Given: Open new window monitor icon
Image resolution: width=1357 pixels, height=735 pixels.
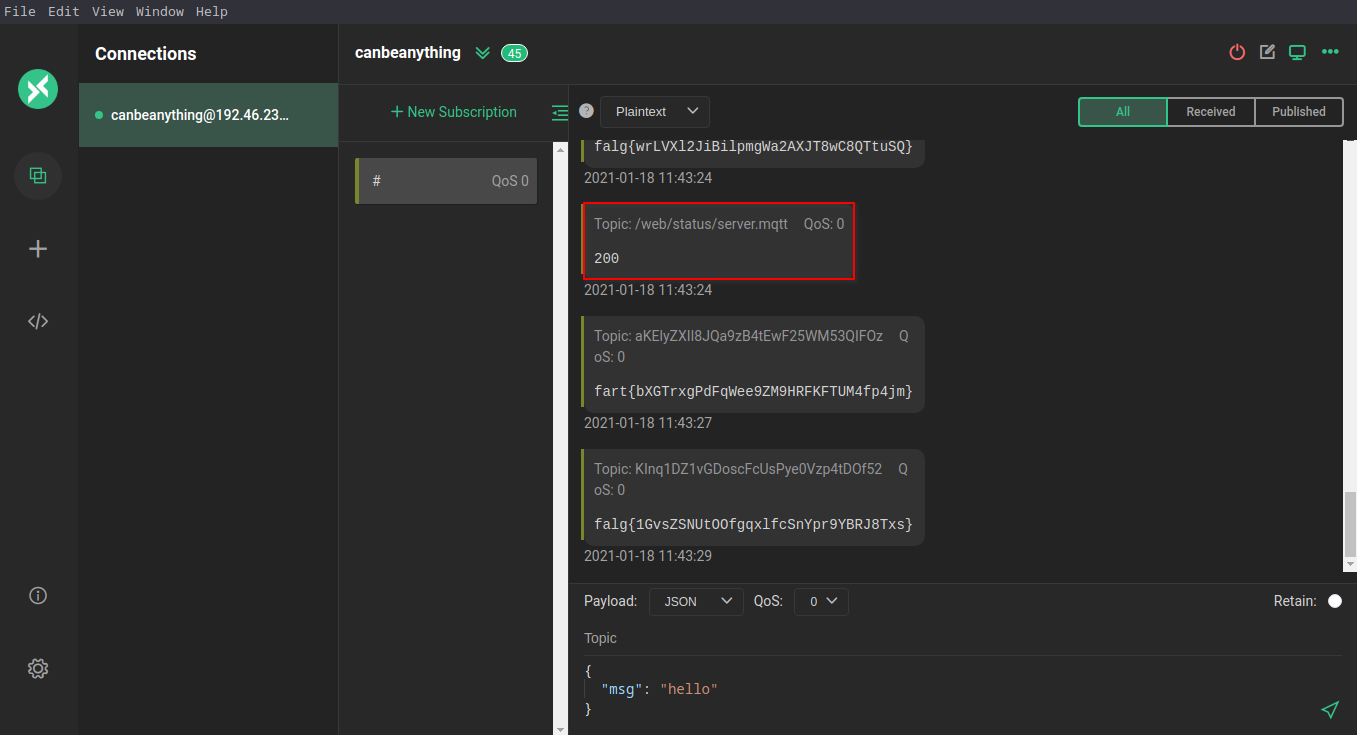Looking at the screenshot, I should 1297,52.
